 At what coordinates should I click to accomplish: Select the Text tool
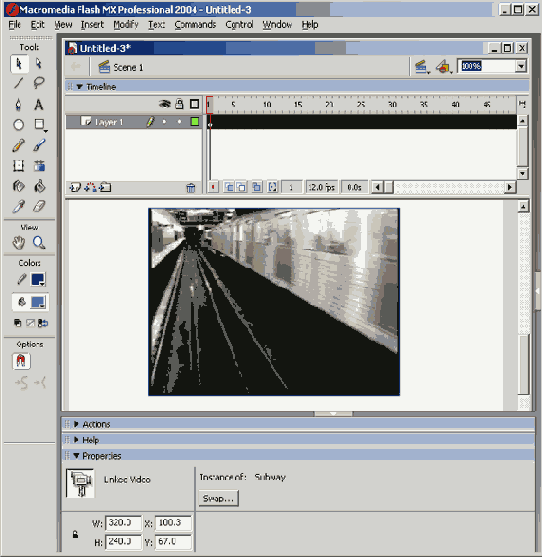click(39, 104)
